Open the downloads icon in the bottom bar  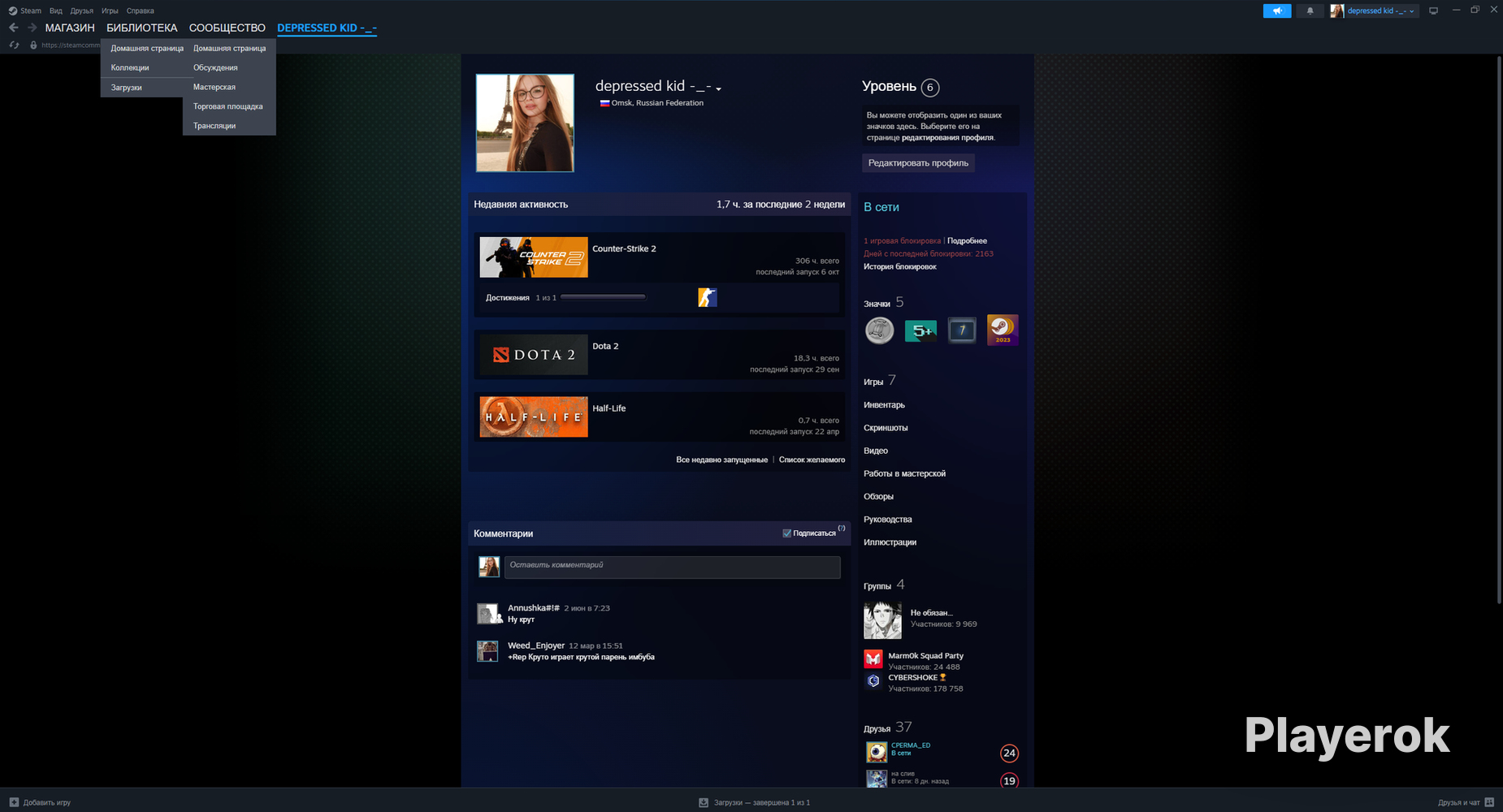[x=704, y=802]
